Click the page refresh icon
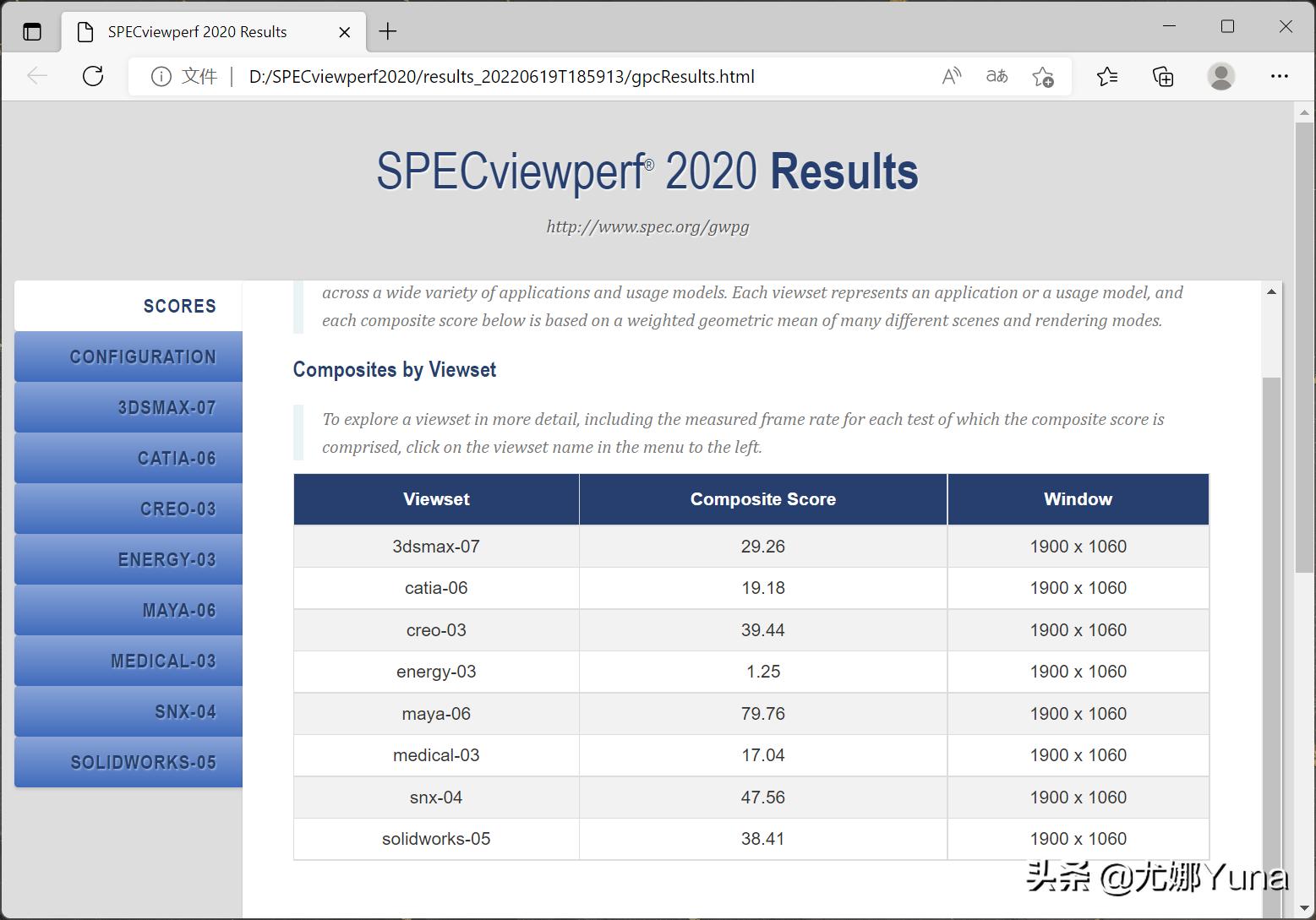The image size is (1316, 920). (93, 76)
